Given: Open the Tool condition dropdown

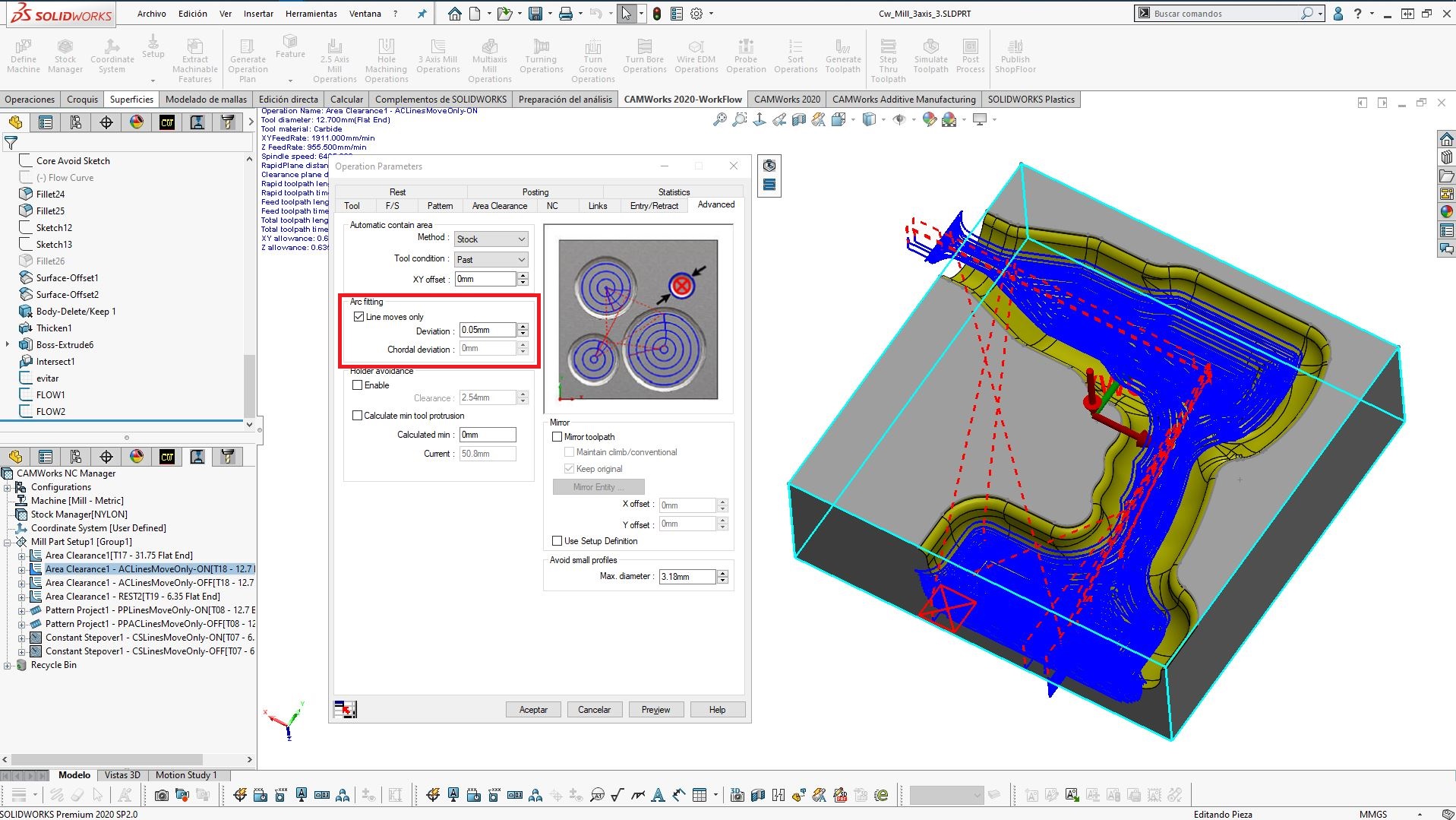Looking at the screenshot, I should [x=491, y=260].
